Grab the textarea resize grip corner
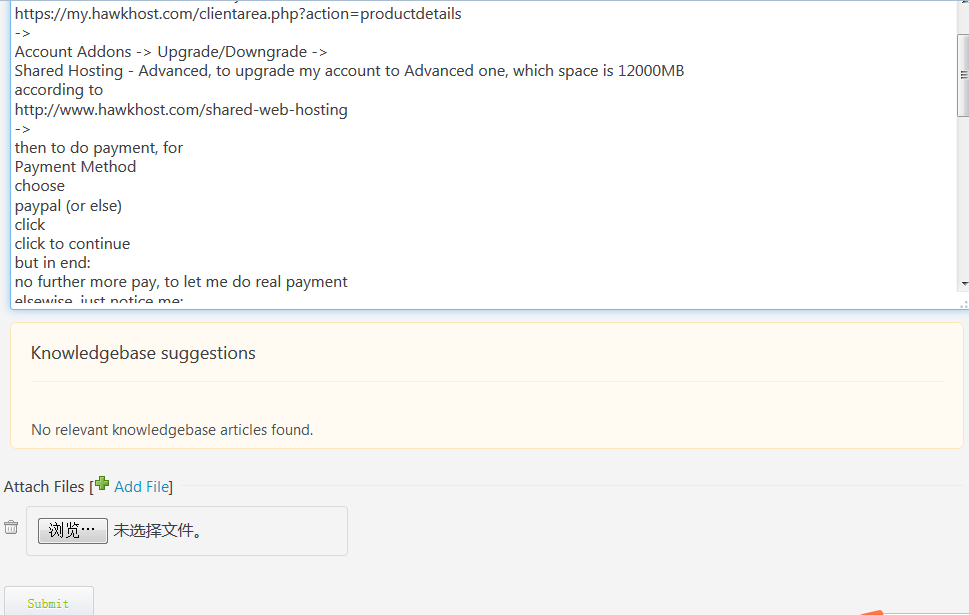This screenshot has width=969, height=615. (963, 303)
